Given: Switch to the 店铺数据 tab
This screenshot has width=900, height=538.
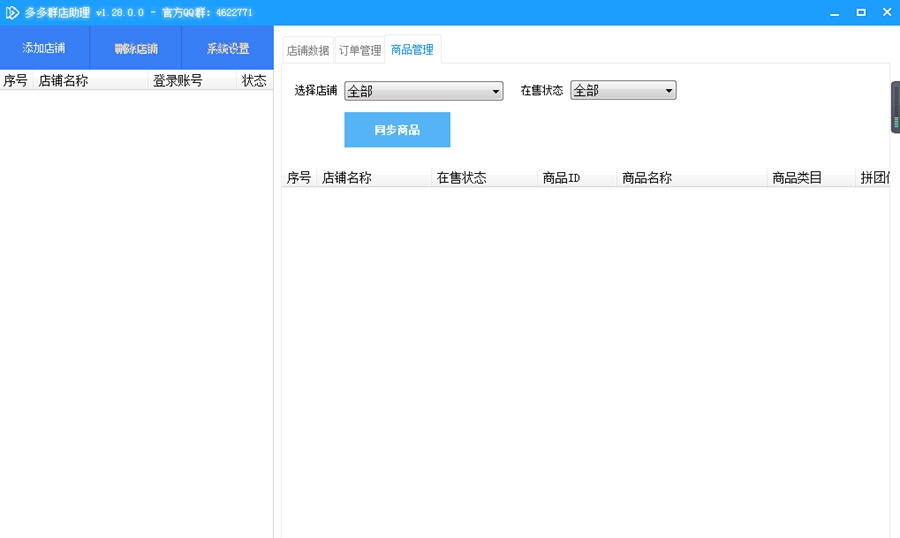Looking at the screenshot, I should point(308,51).
